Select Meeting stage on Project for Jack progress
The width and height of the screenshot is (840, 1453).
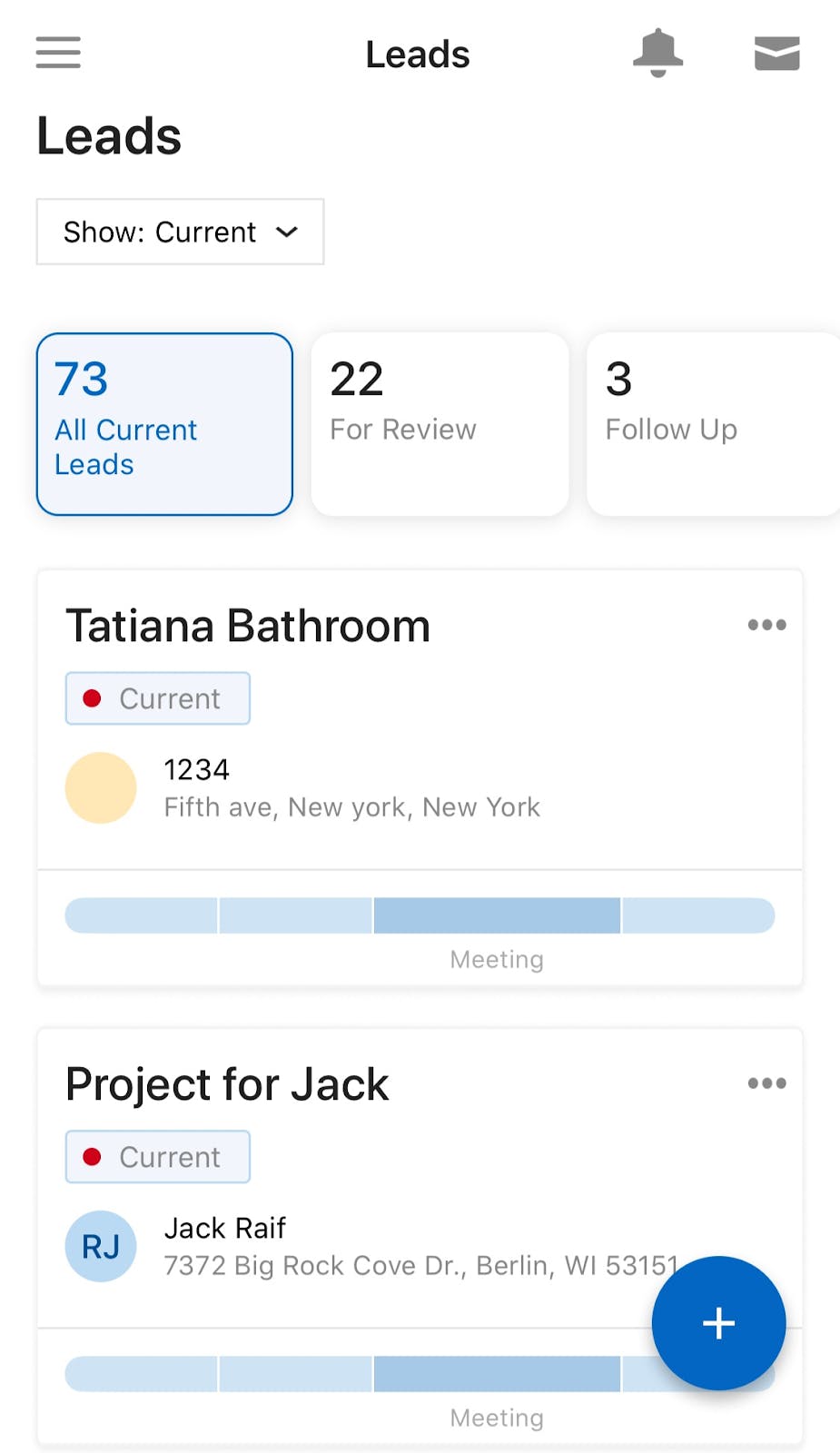497,1374
